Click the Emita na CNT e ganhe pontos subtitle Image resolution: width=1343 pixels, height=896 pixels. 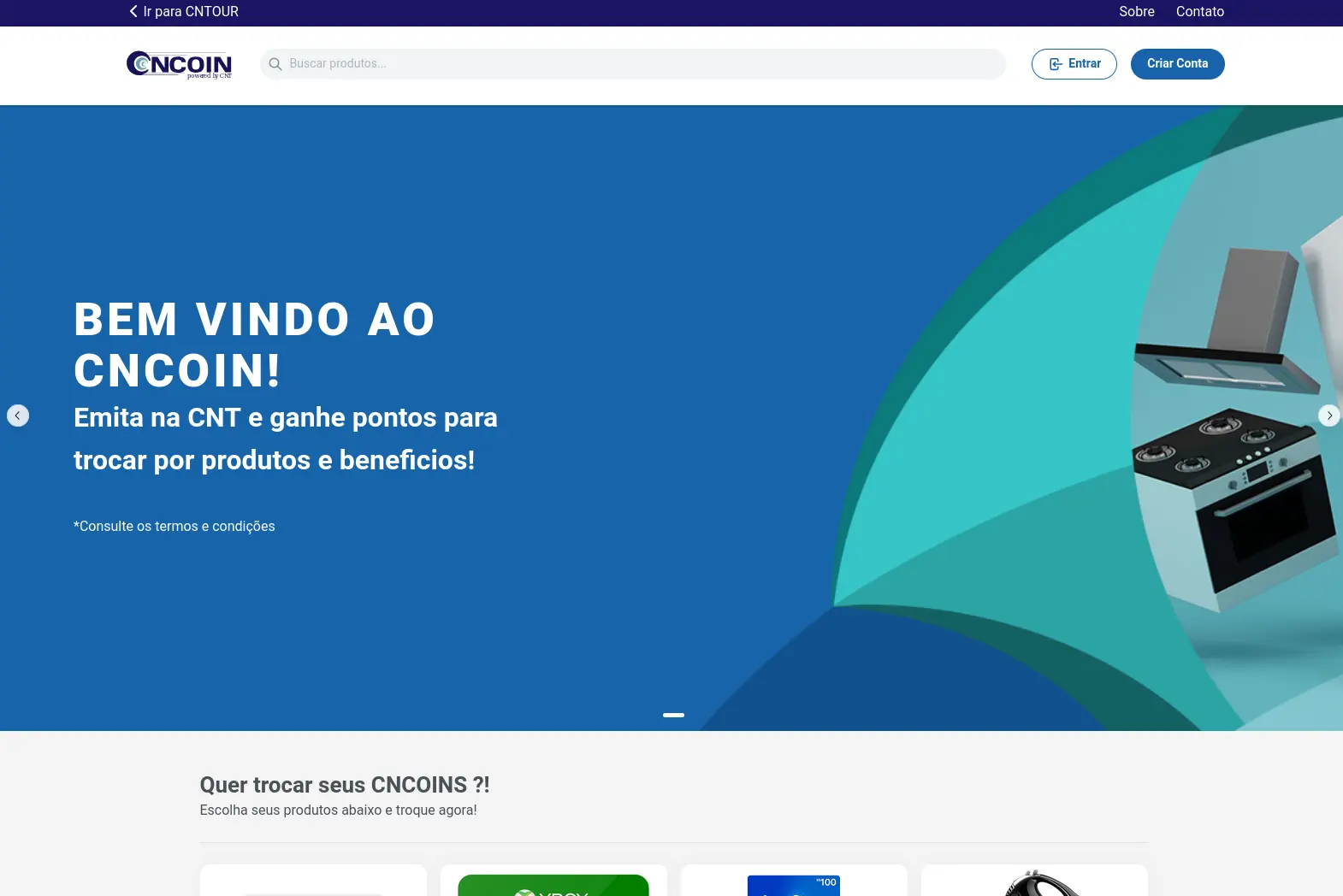[x=286, y=439]
